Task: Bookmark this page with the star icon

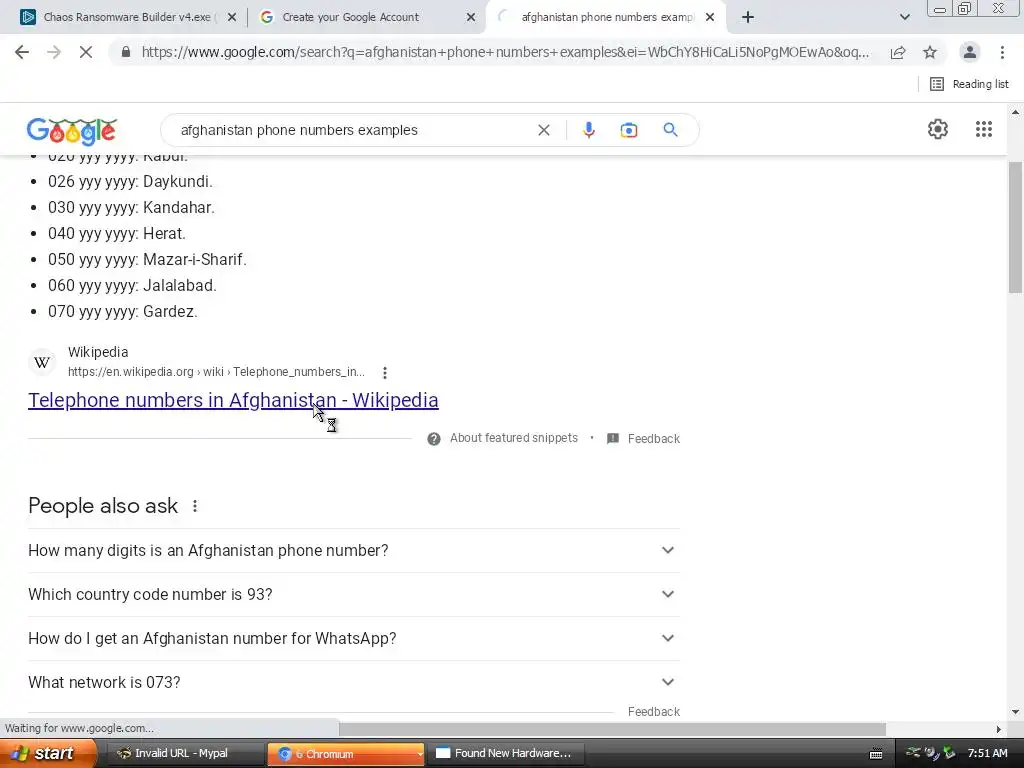Action: point(930,52)
